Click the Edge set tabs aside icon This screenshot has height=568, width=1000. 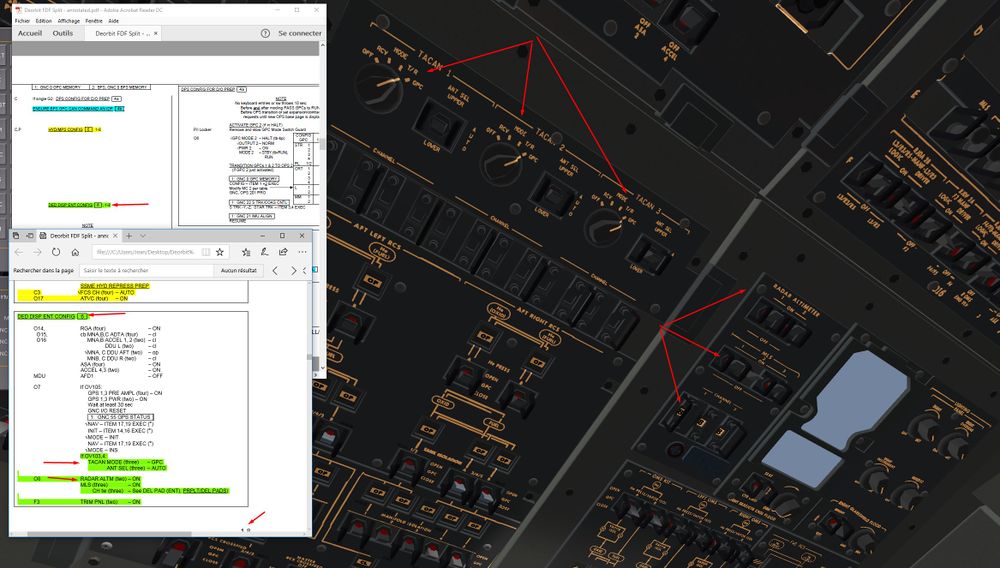click(x=29, y=236)
